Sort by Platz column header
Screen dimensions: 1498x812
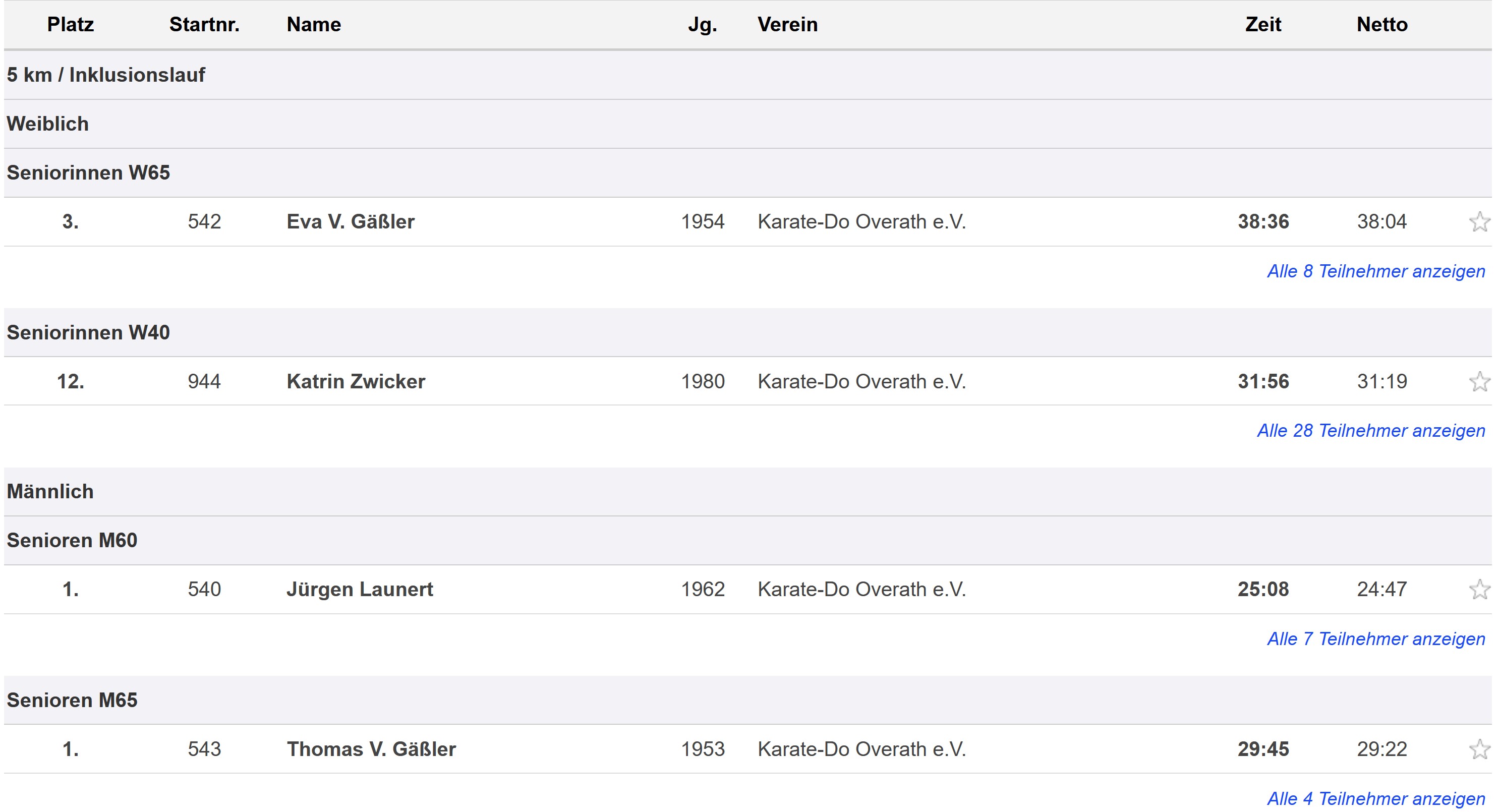71,24
